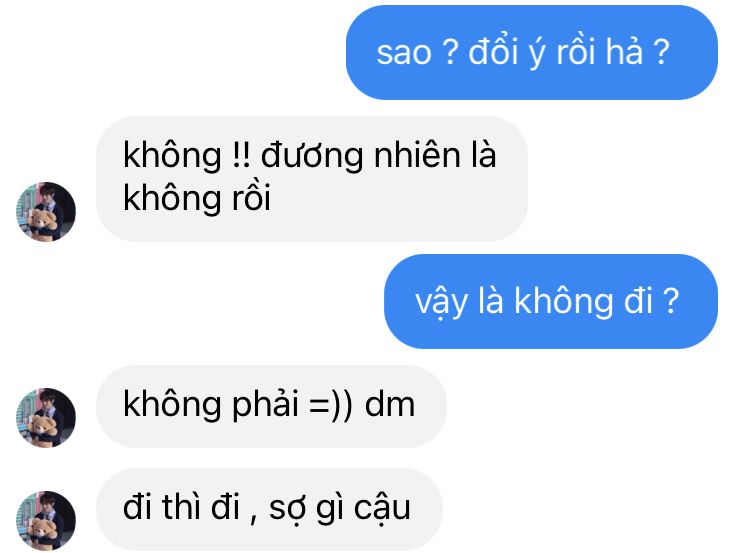The image size is (750, 553).
Task: Click the word "sao" in the top blue bubble
Action: (404, 53)
